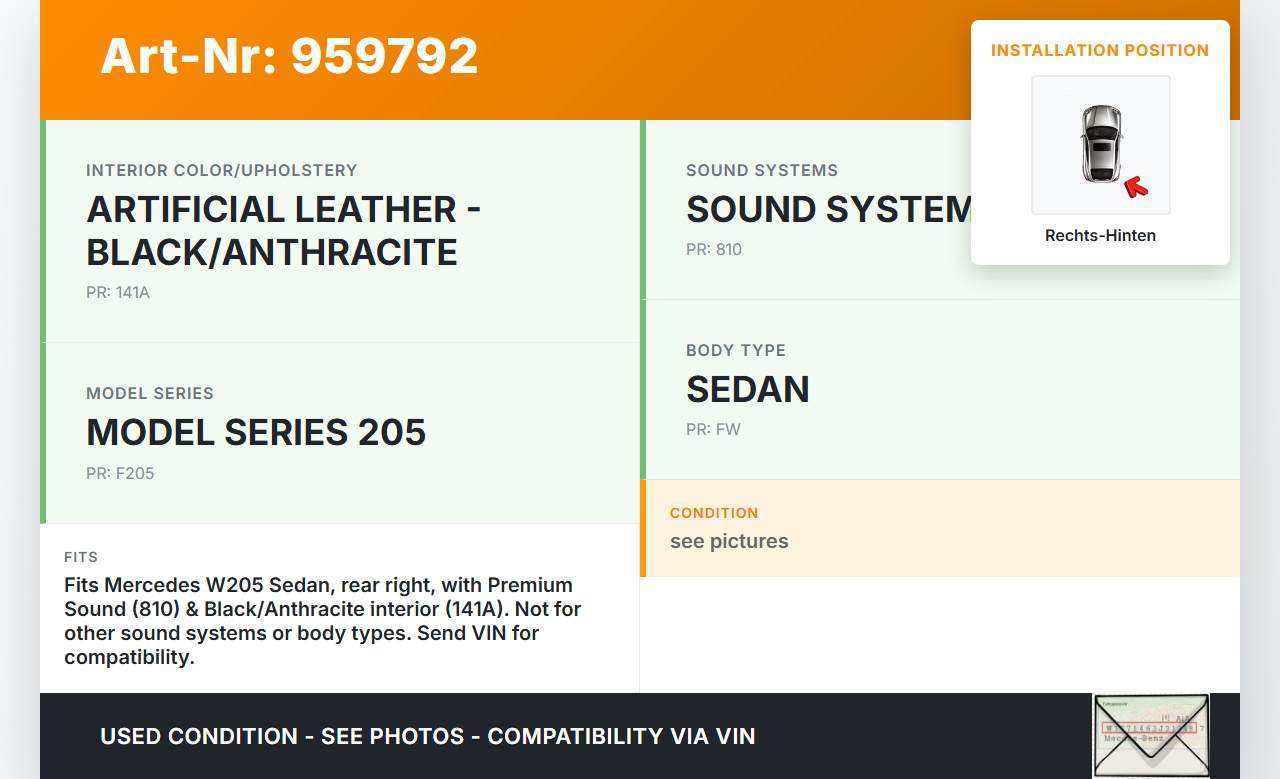Viewport: 1280px width, 779px height.
Task: Click the red arrow position marker
Action: coord(1135,186)
